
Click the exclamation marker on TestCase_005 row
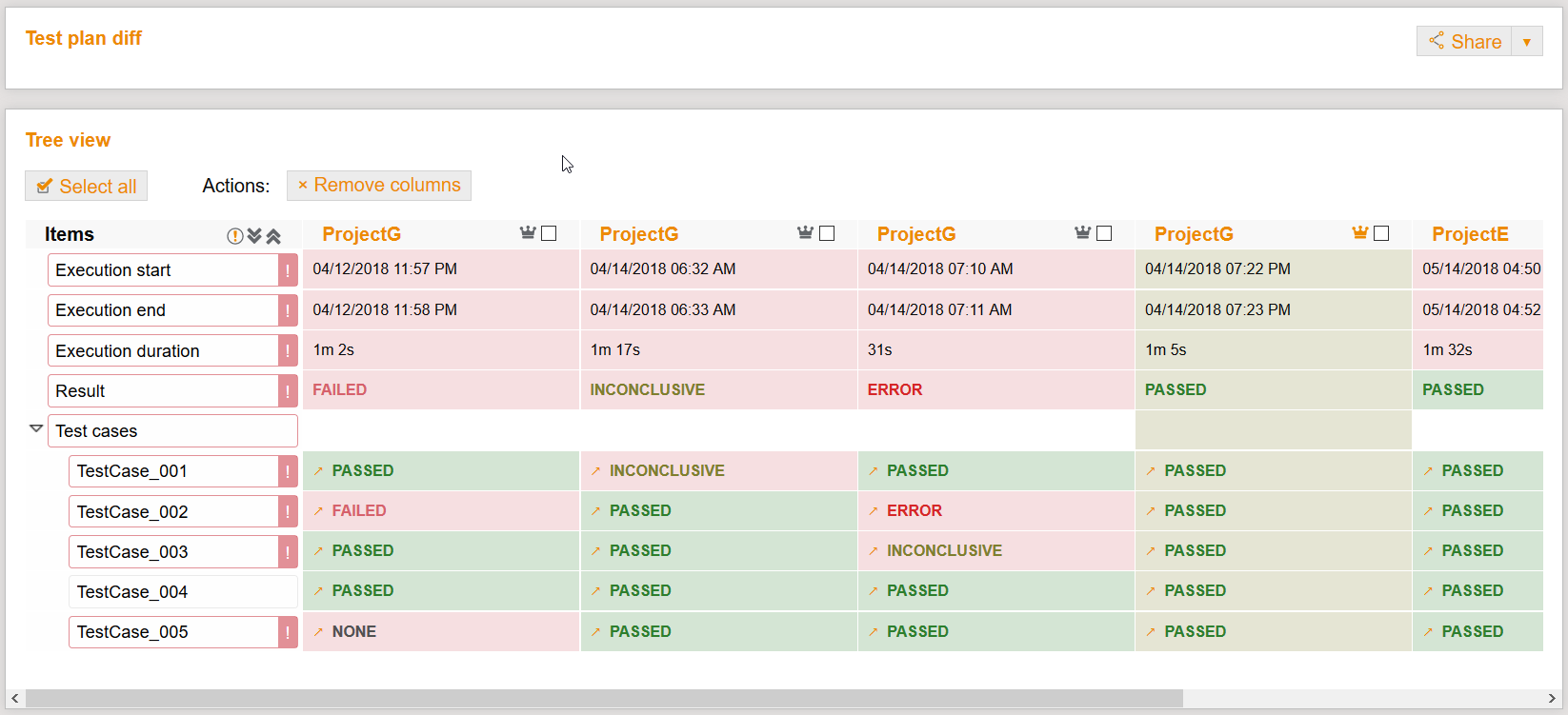pos(288,632)
